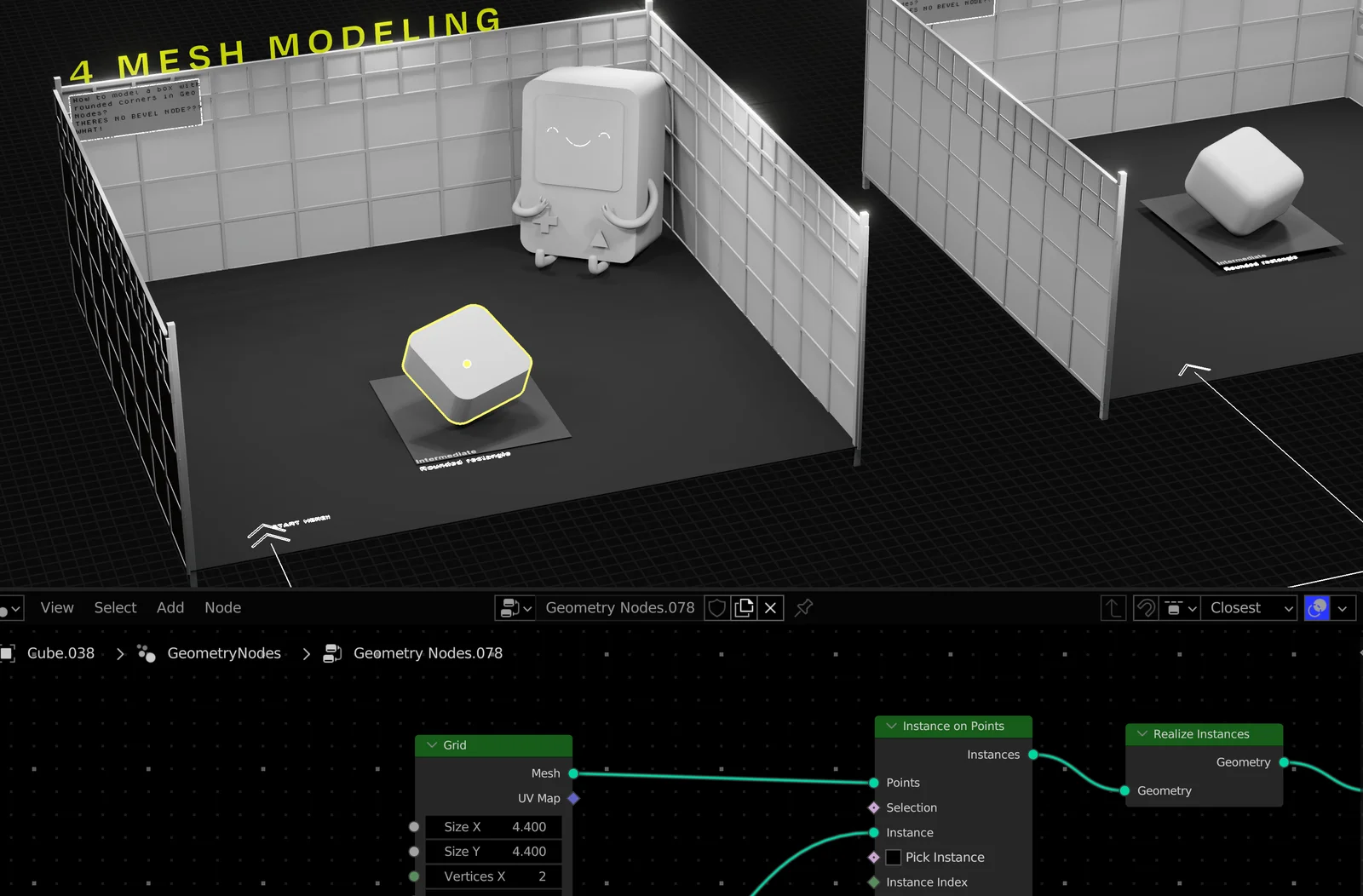
Task: Adjust the Size X slider on Grid node
Action: click(x=492, y=826)
